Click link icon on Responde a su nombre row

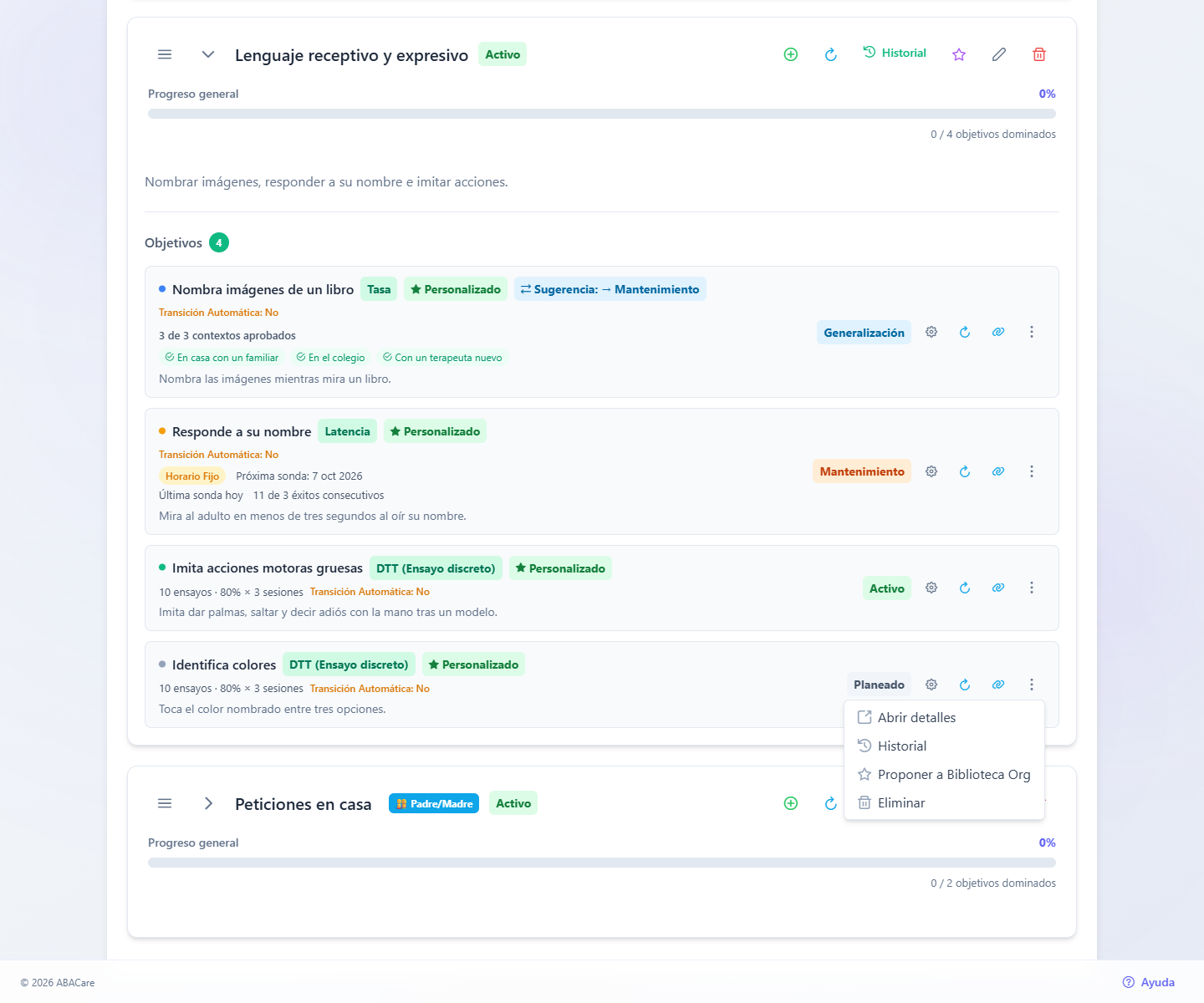(x=998, y=471)
